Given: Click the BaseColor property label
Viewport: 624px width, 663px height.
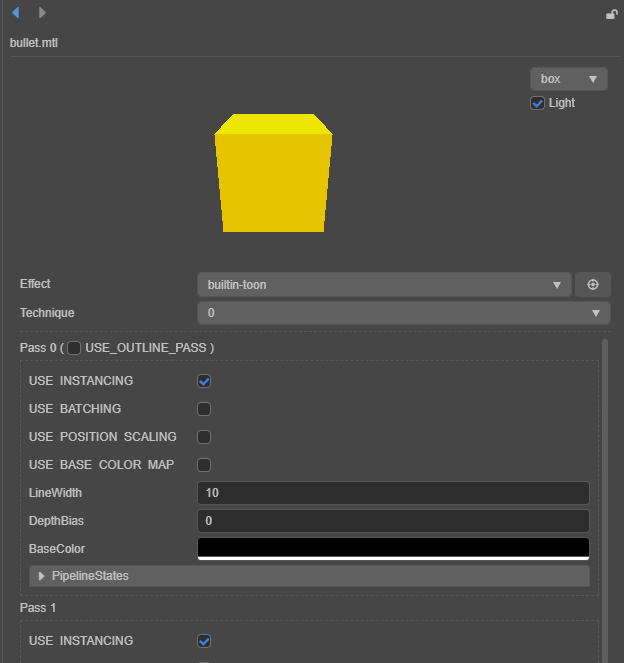Looking at the screenshot, I should pyautogui.click(x=57, y=549).
